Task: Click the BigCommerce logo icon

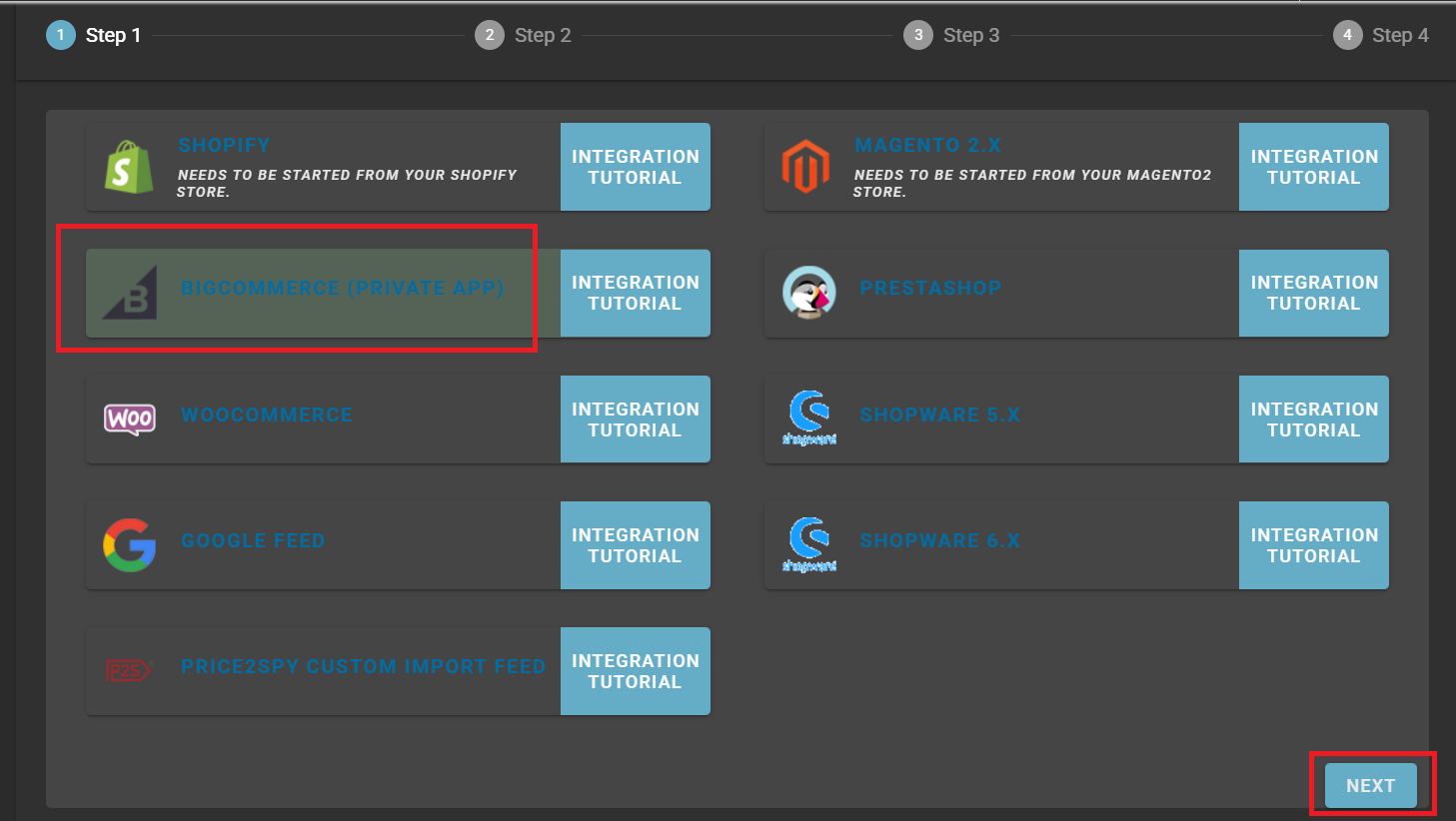Action: click(130, 292)
